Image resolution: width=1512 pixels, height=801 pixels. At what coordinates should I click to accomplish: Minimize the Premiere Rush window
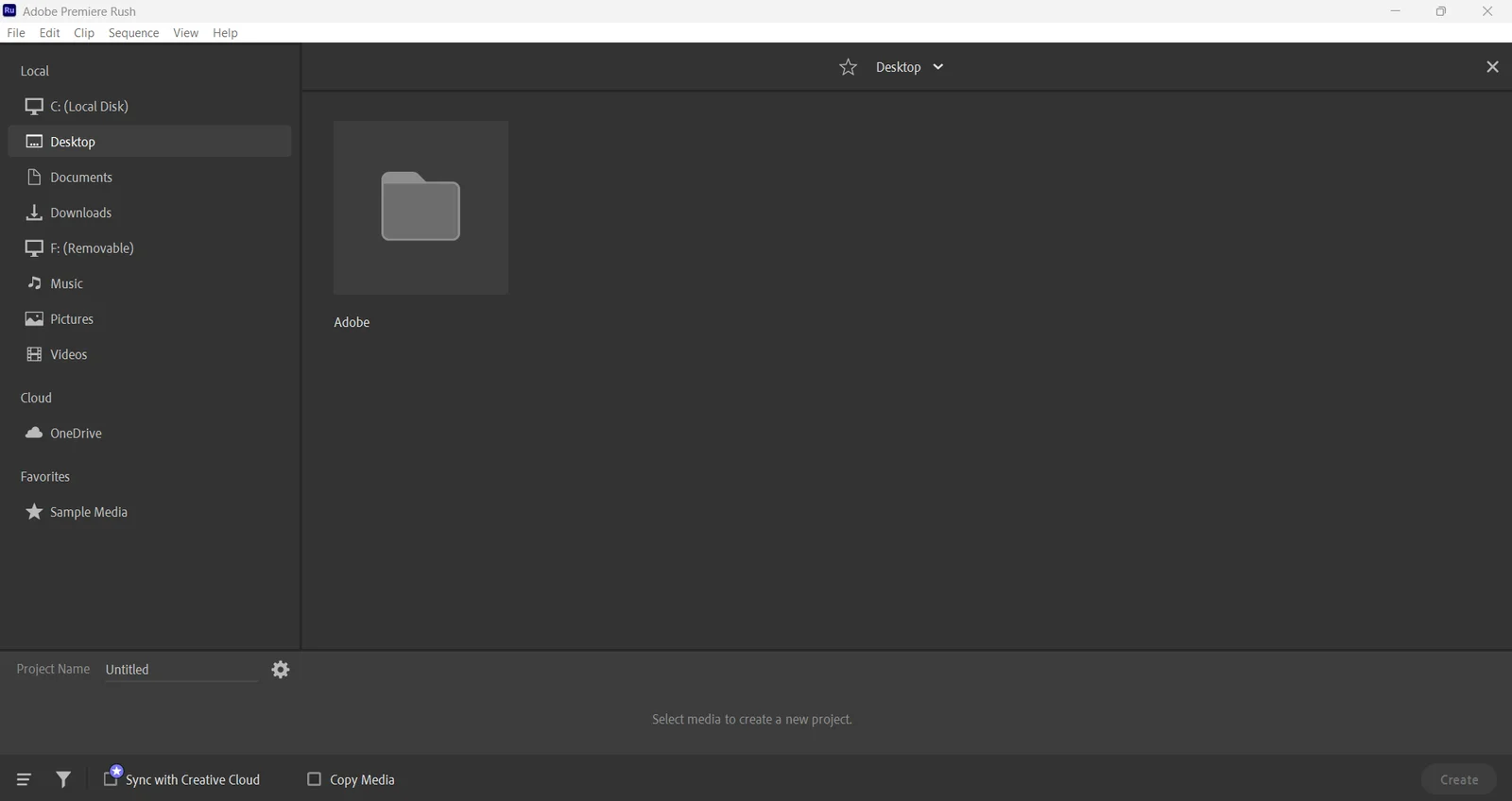click(x=1395, y=11)
